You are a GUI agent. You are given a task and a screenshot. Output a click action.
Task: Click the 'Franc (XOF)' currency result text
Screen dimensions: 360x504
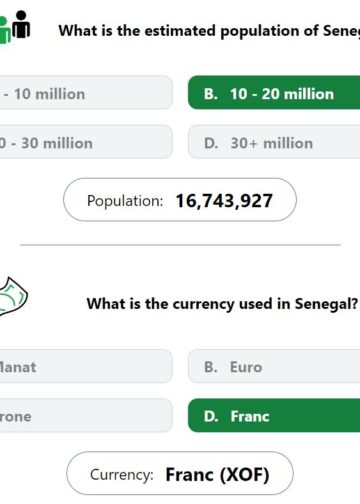217,474
